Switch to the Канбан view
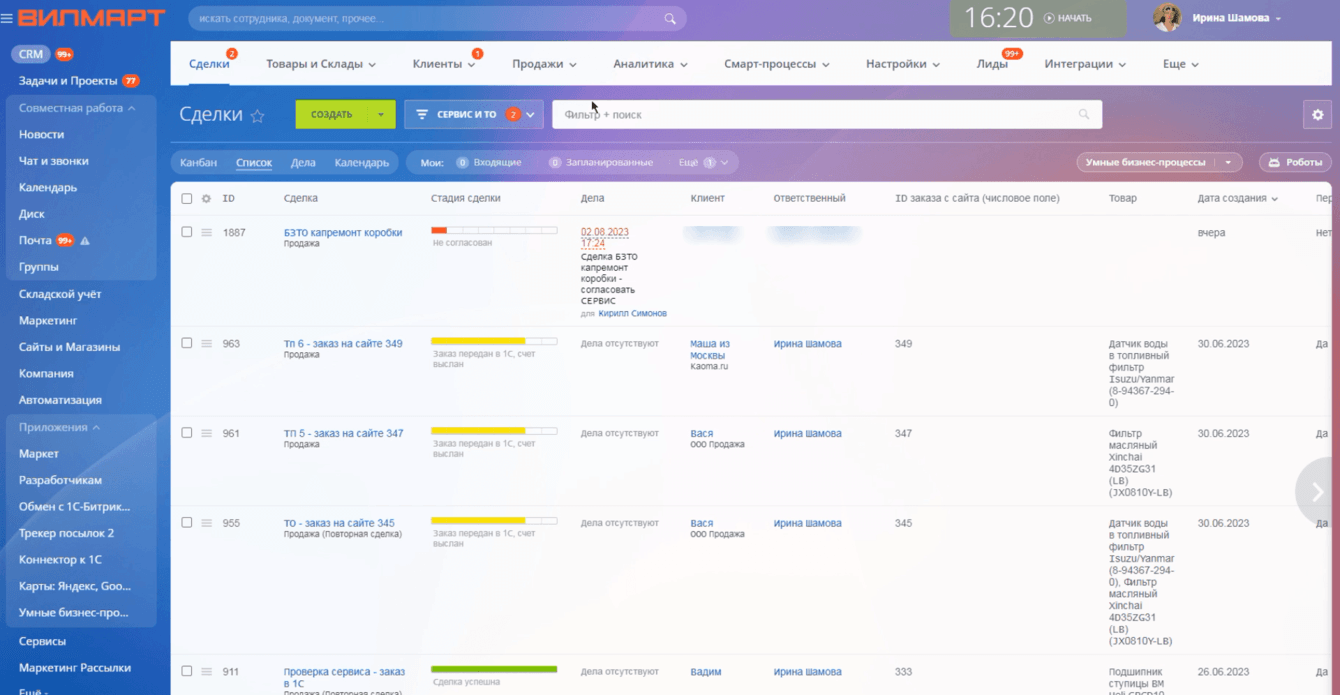The image size is (1340, 695). pos(198,162)
